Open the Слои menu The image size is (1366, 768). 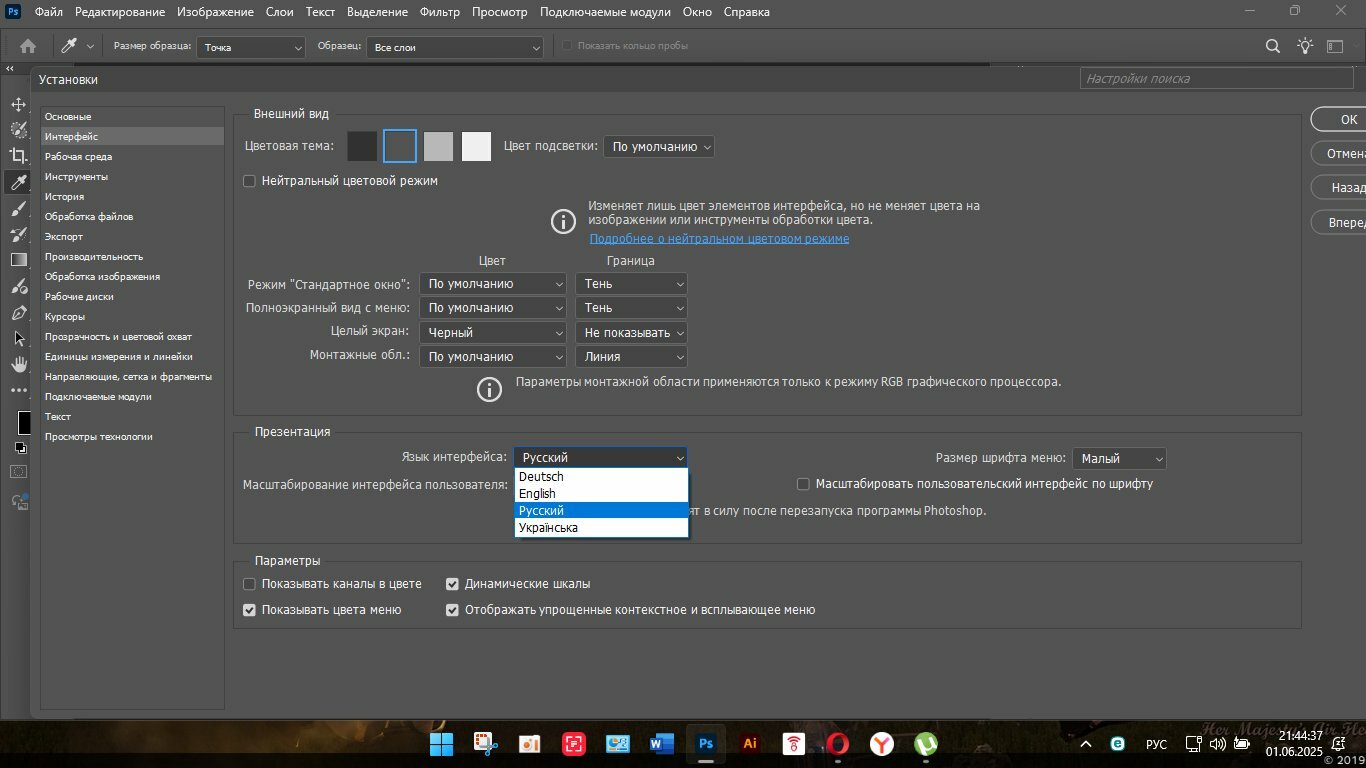coord(280,12)
